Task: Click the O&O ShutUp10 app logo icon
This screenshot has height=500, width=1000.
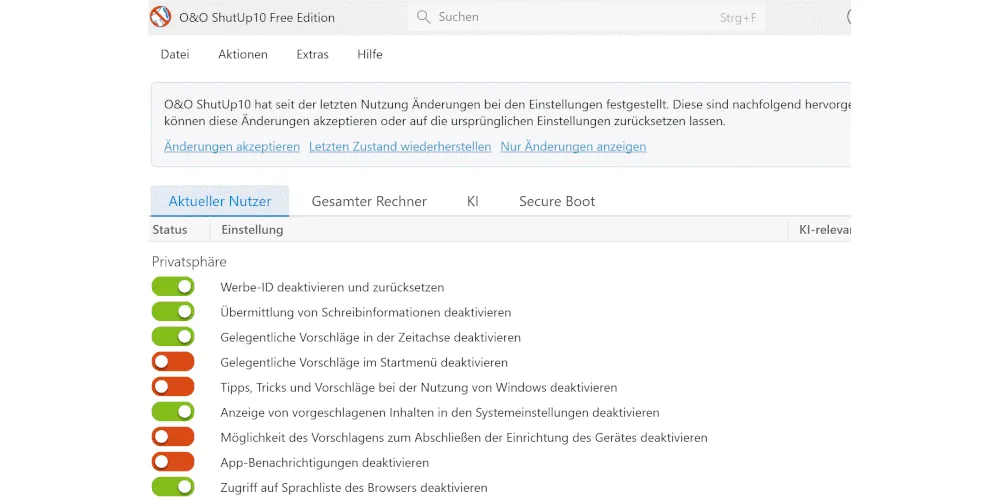Action: click(160, 17)
